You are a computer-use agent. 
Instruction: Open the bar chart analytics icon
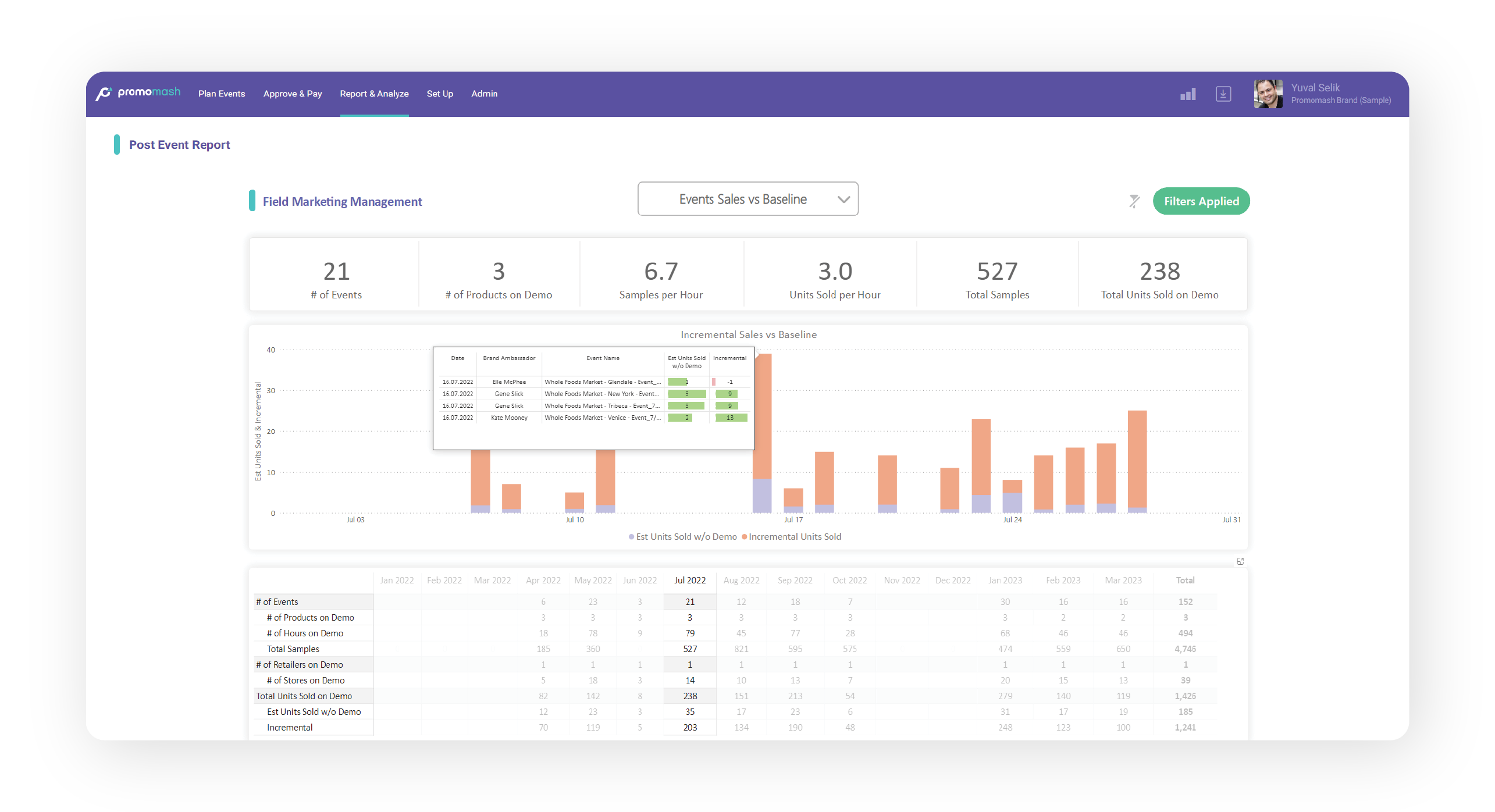tap(1188, 94)
